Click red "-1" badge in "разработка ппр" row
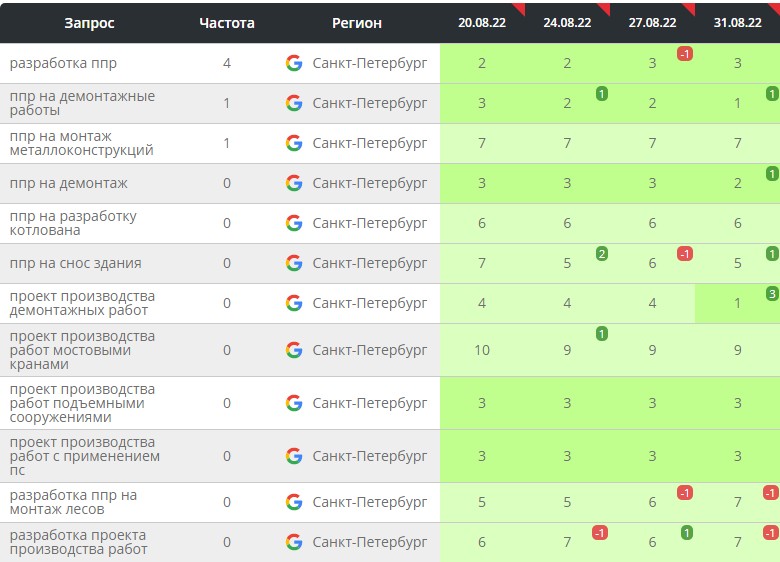780x562 pixels. click(x=685, y=53)
